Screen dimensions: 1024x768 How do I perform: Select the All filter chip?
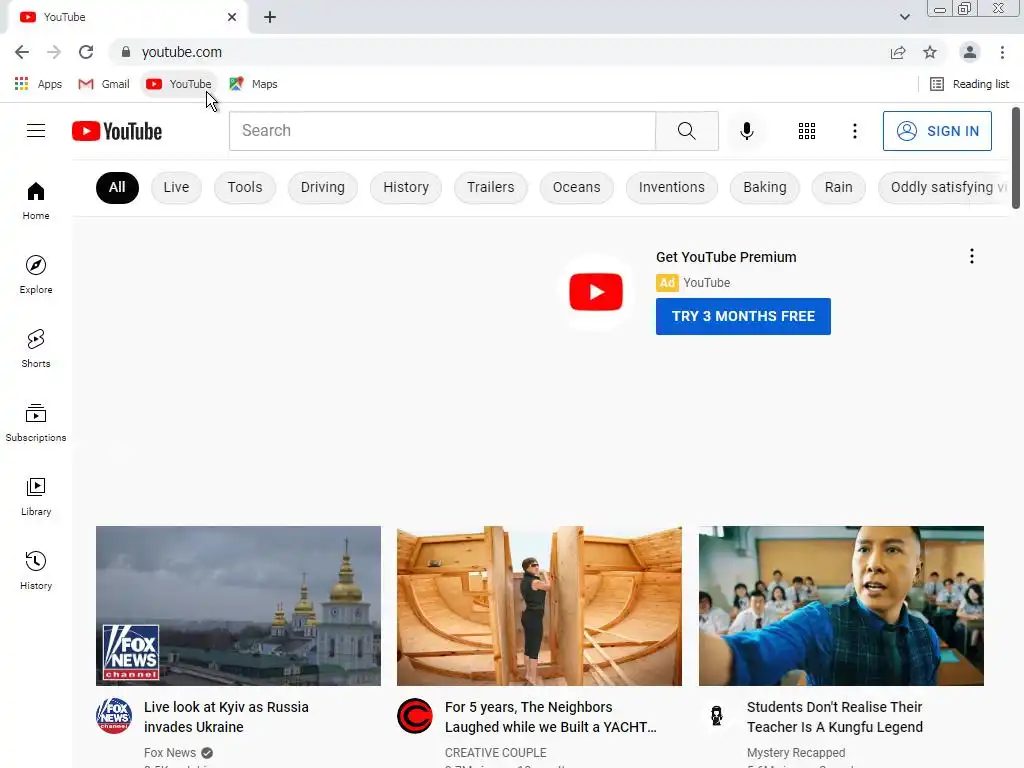point(118,187)
